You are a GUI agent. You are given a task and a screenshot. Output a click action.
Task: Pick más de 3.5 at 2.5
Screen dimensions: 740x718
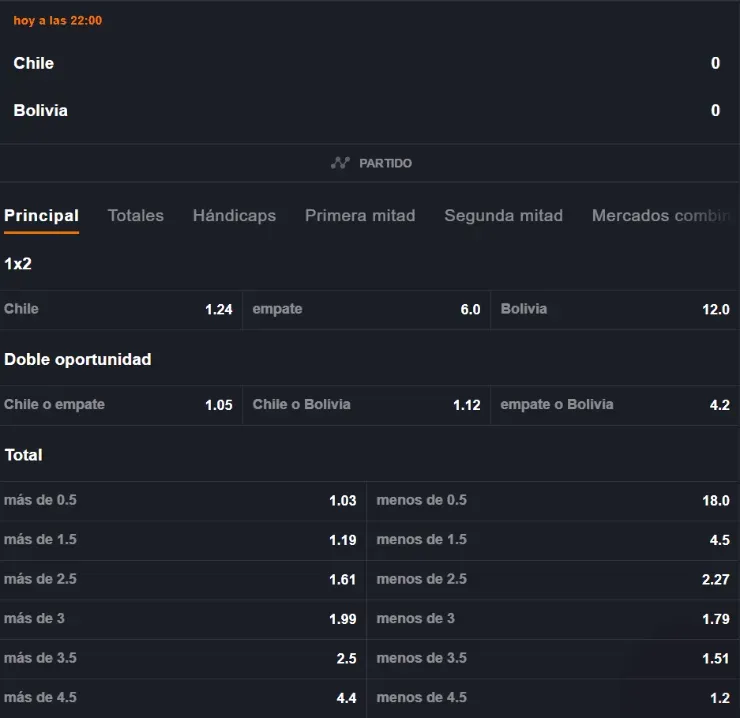[x=182, y=659]
